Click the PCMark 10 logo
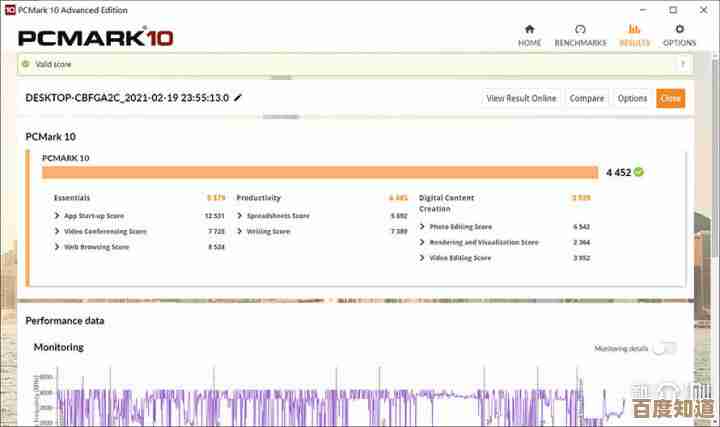The image size is (720, 427). click(95, 38)
